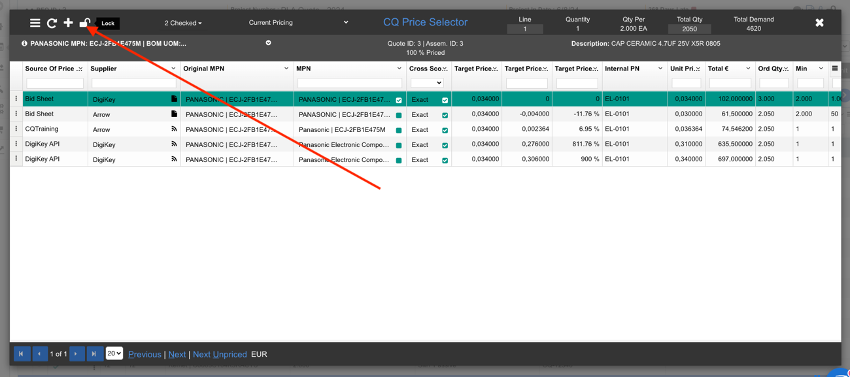Screen dimensions: 850x378
Task: Go to the first page of results
Action: [21, 354]
